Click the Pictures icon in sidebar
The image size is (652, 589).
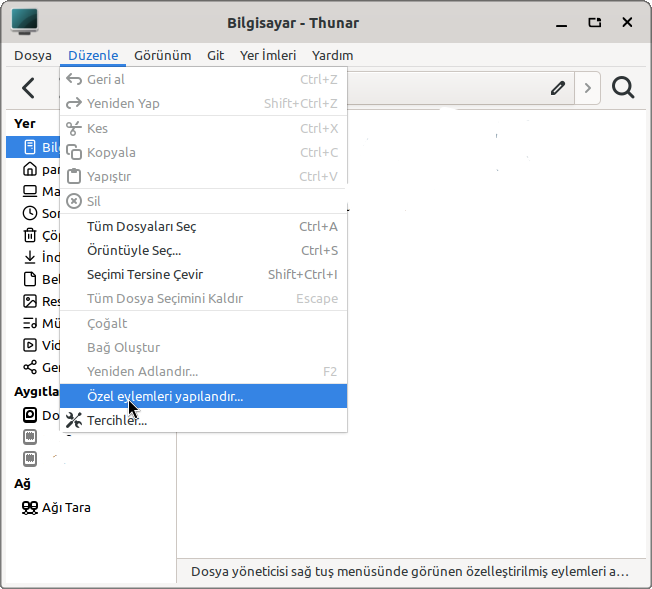coord(29,301)
